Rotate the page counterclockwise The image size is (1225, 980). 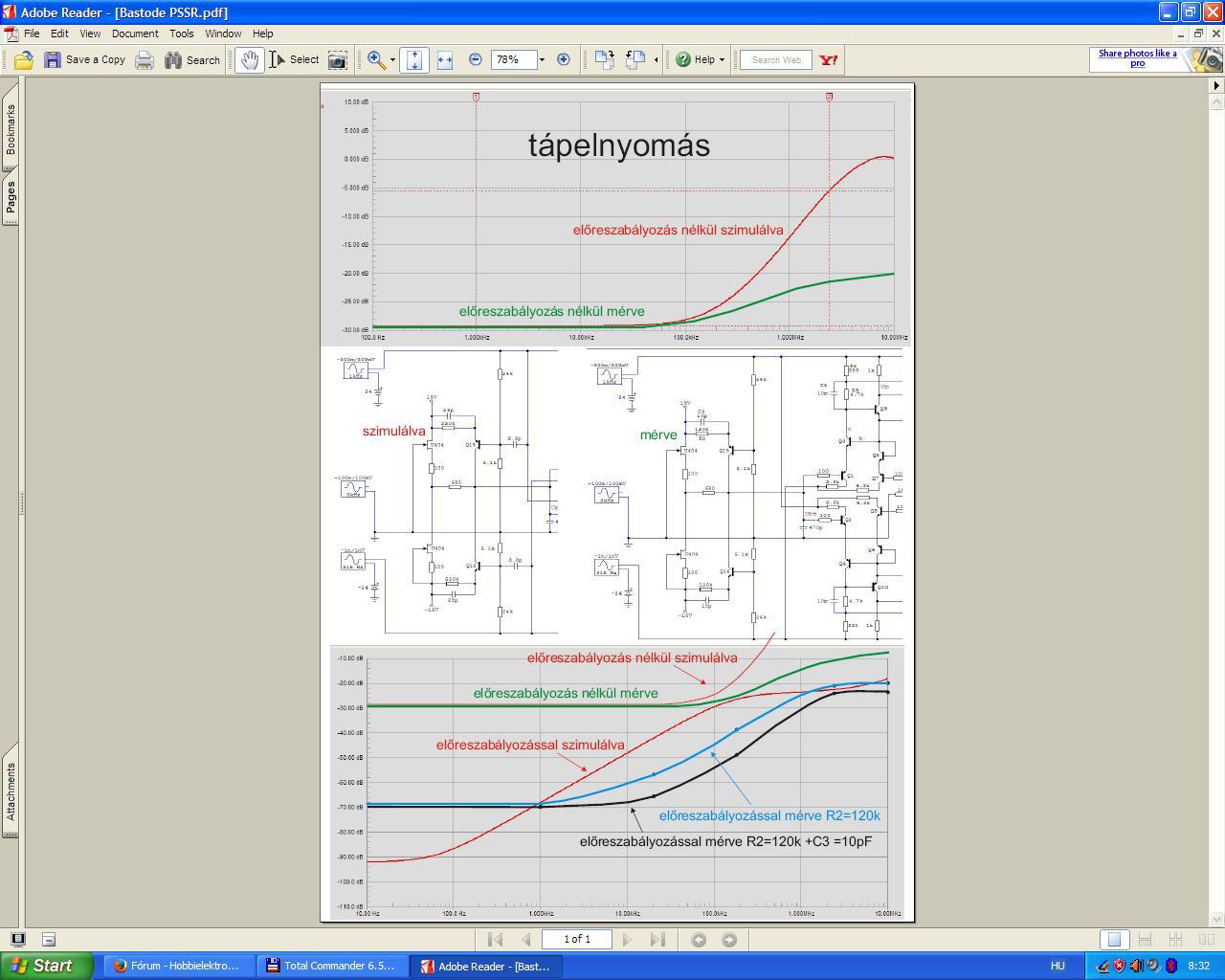click(635, 60)
